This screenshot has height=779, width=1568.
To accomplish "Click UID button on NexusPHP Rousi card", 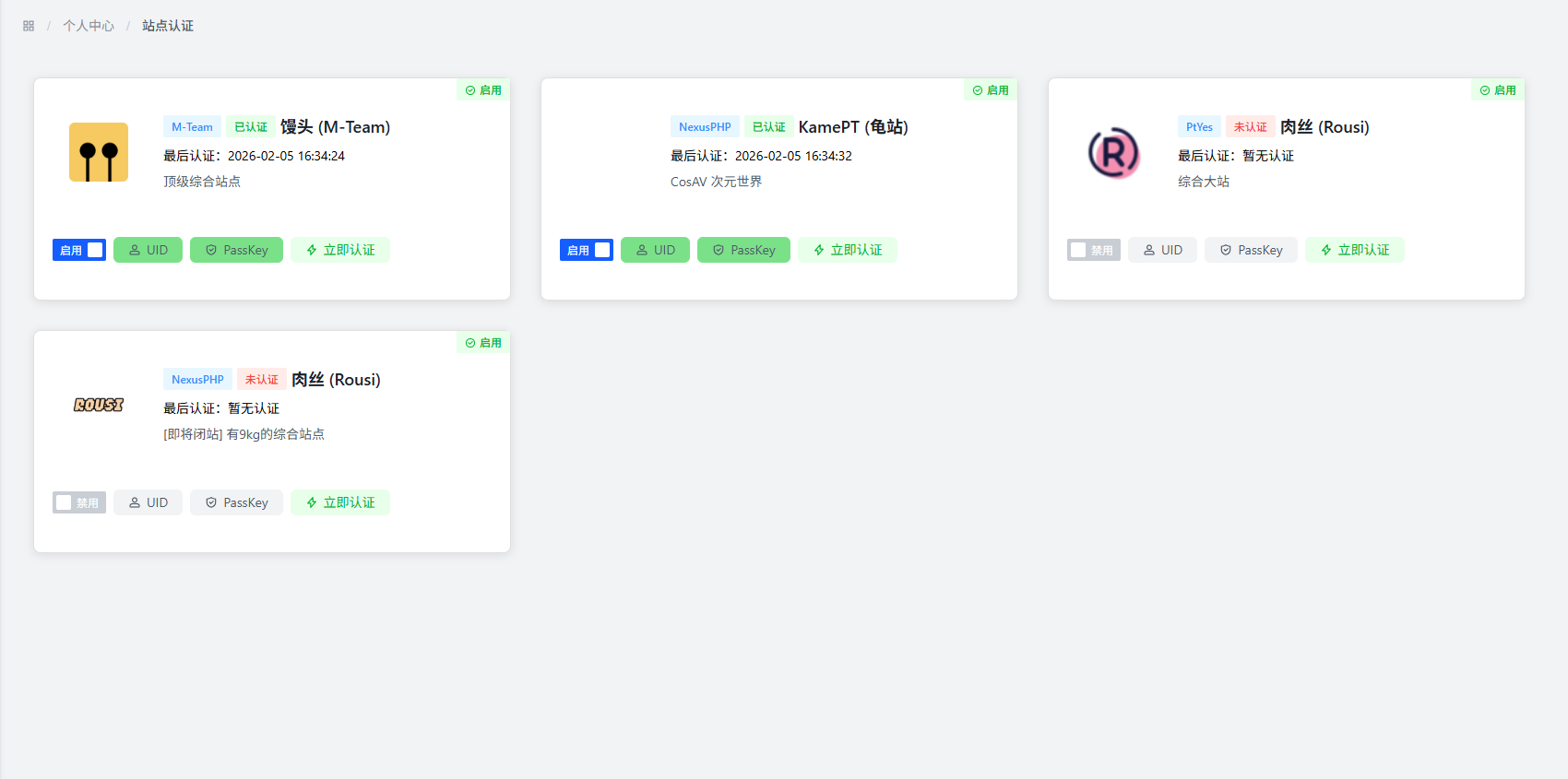I will point(148,502).
